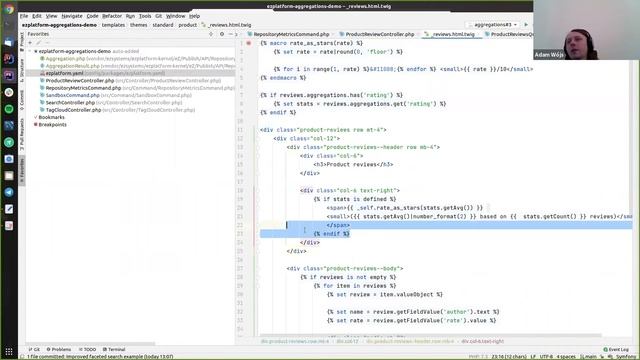Viewport: 640px width, 360px height.
Task: Open the aggregations#3 run configuration dropdown
Action: point(493,25)
